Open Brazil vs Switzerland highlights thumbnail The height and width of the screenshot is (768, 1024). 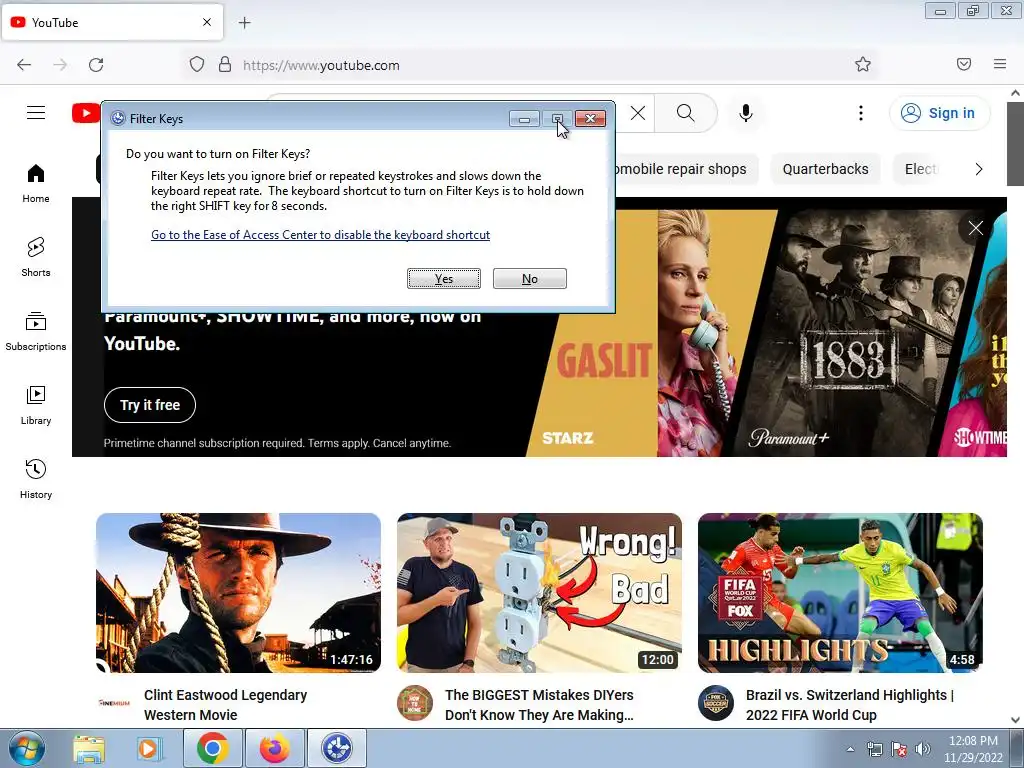click(x=840, y=593)
